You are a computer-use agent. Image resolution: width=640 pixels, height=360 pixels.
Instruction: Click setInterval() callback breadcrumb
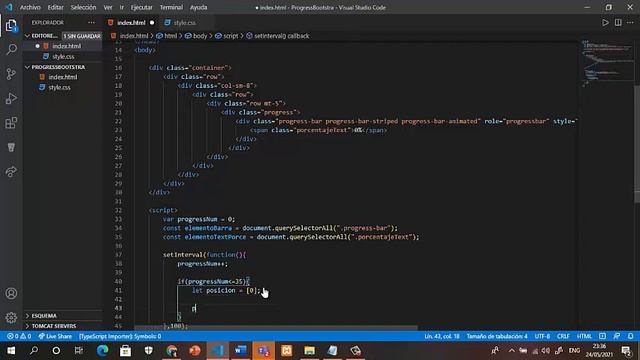[x=278, y=36]
